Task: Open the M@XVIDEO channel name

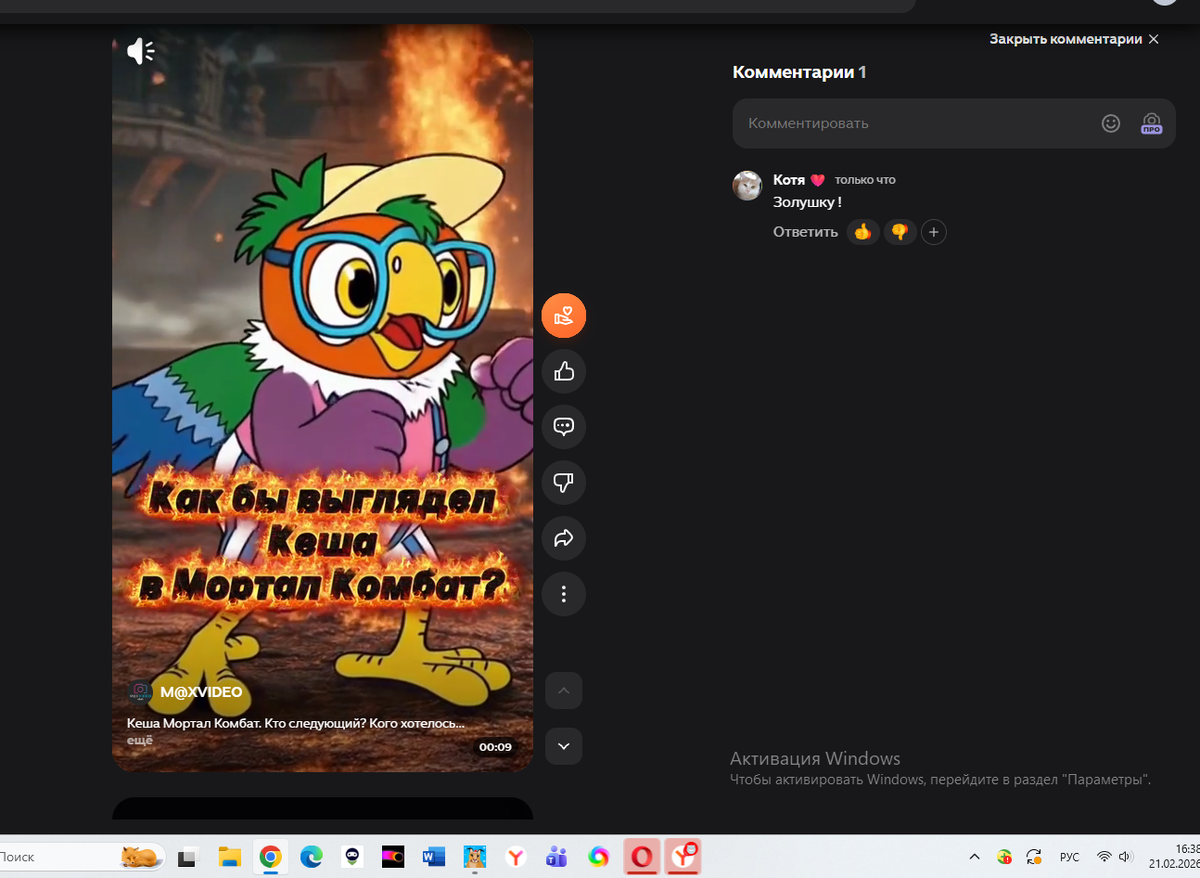Action: pyautogui.click(x=201, y=692)
